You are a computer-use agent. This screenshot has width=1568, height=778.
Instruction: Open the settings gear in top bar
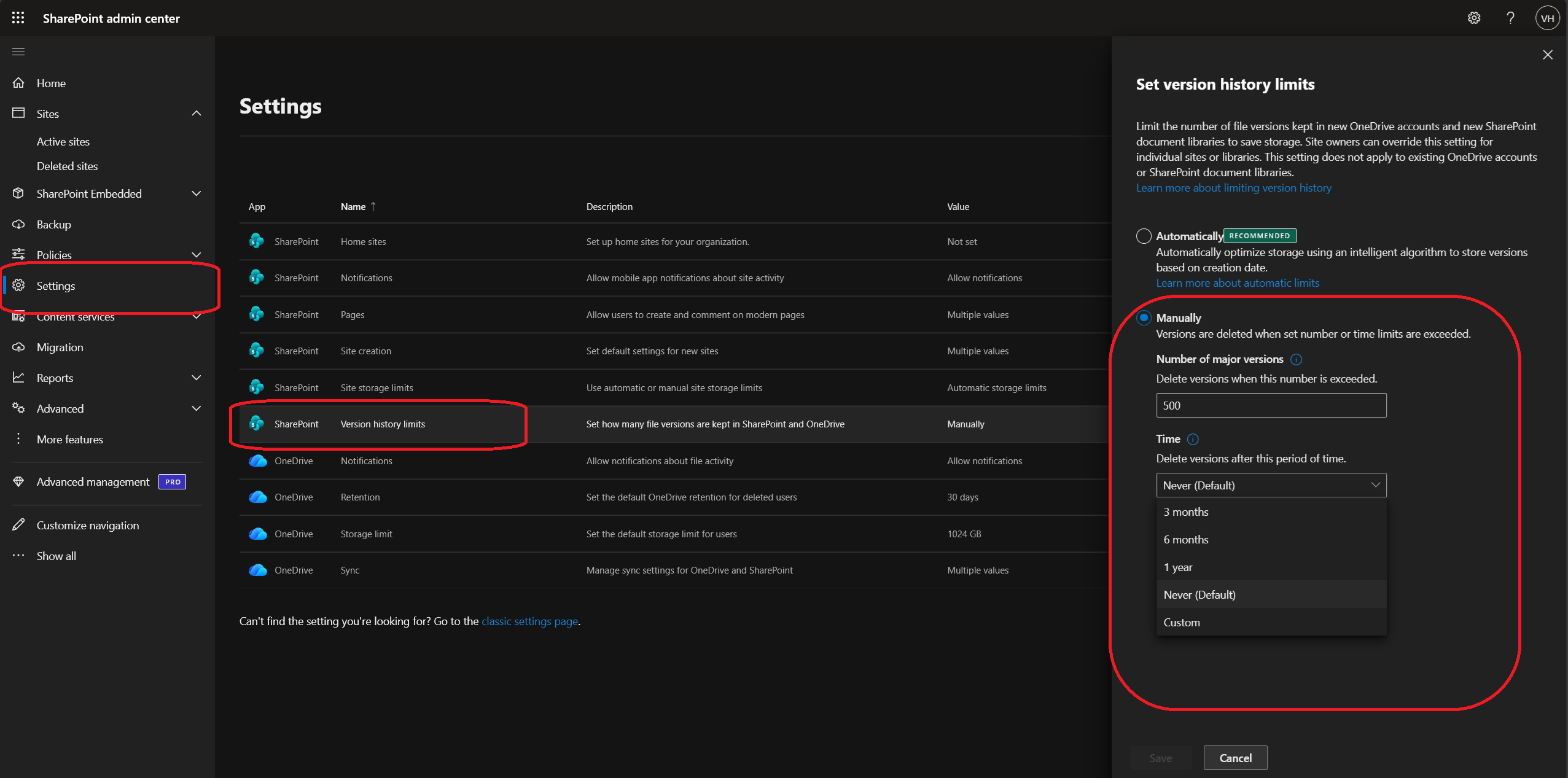[x=1473, y=18]
